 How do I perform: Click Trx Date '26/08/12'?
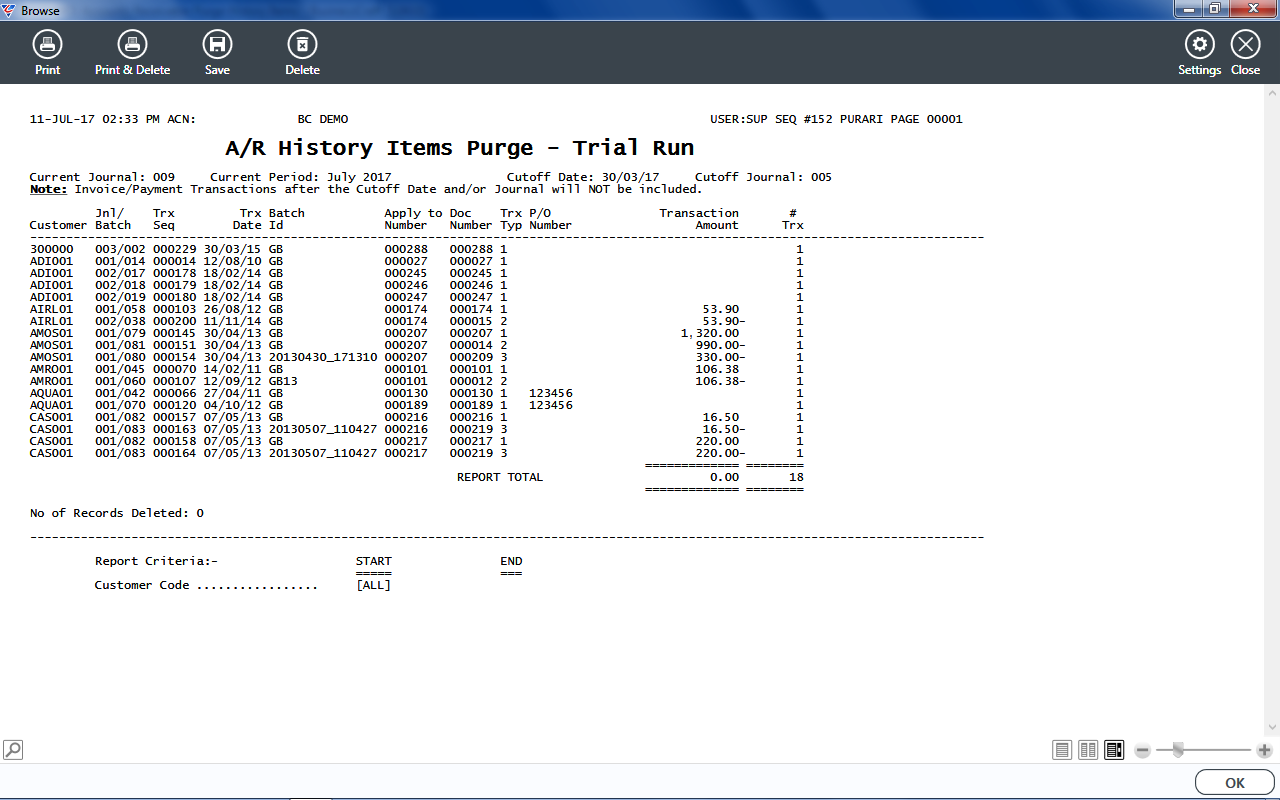[x=232, y=309]
